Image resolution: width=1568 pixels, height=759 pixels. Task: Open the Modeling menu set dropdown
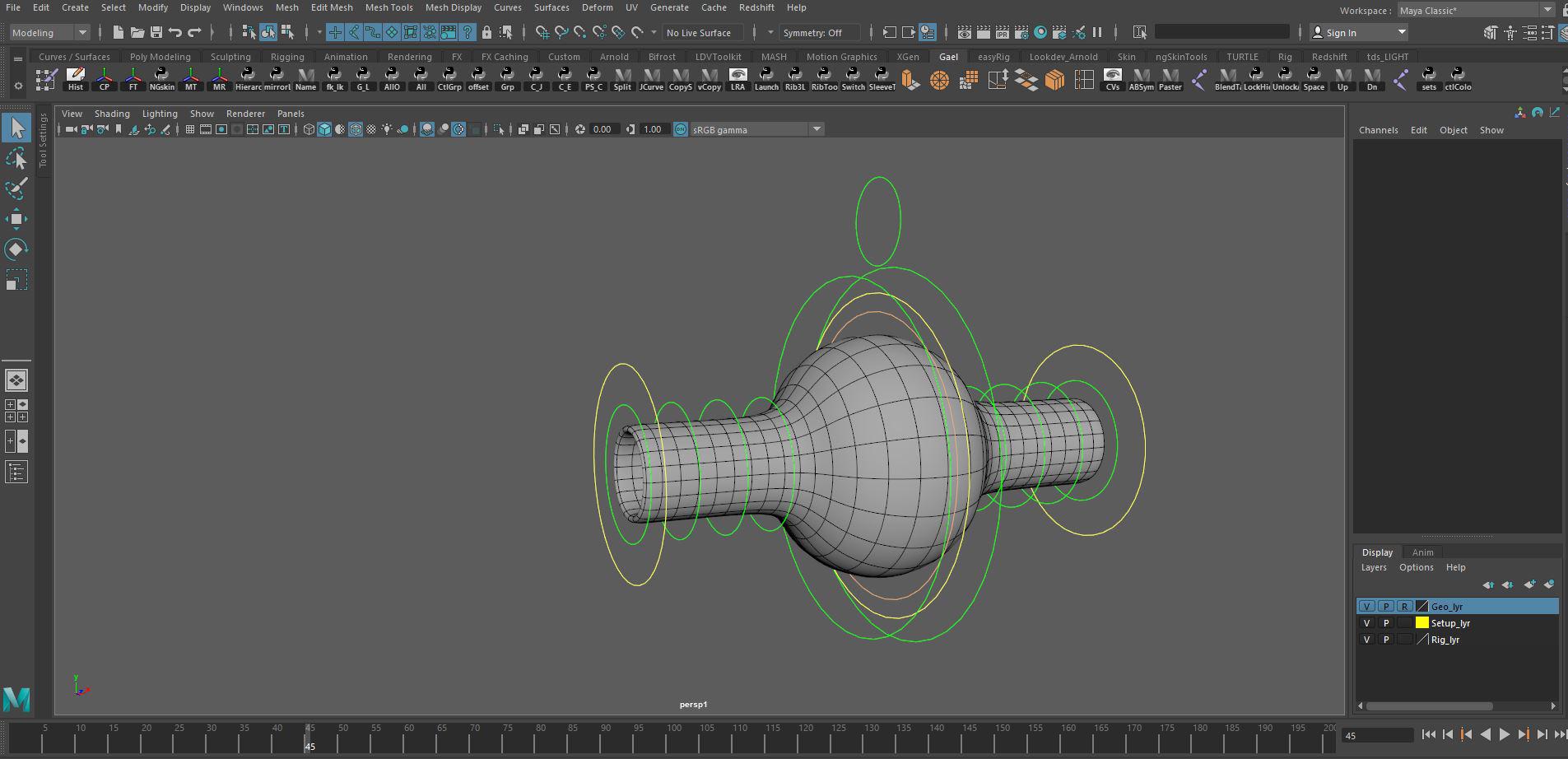(x=49, y=33)
